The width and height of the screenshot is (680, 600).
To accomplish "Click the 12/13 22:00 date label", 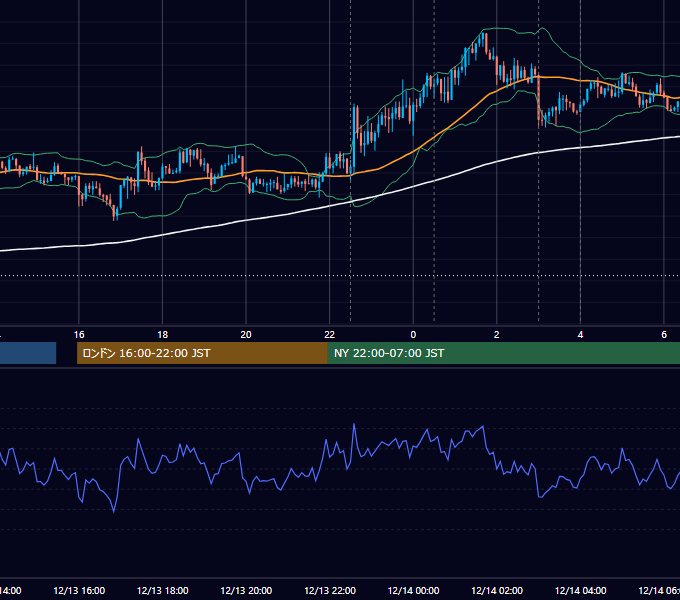I will coord(330,591).
